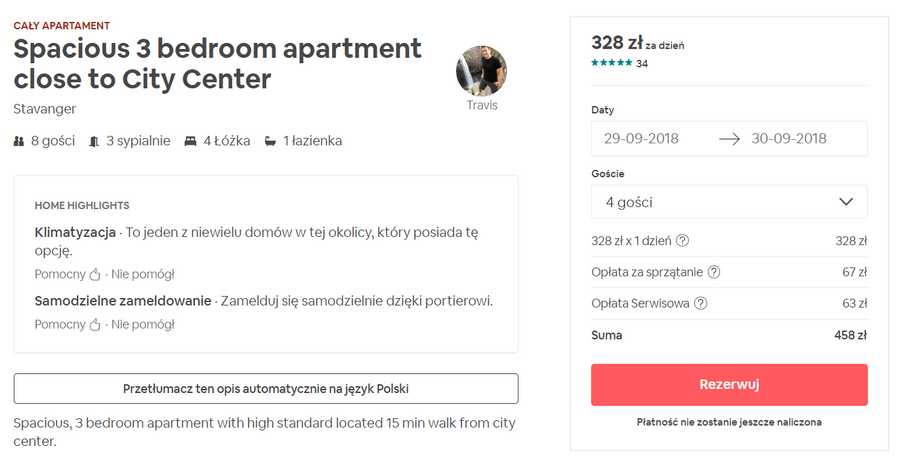Screen dimensions: 900x459
Task: Click the bathtub icon by 1 łazienka
Action: tap(270, 141)
